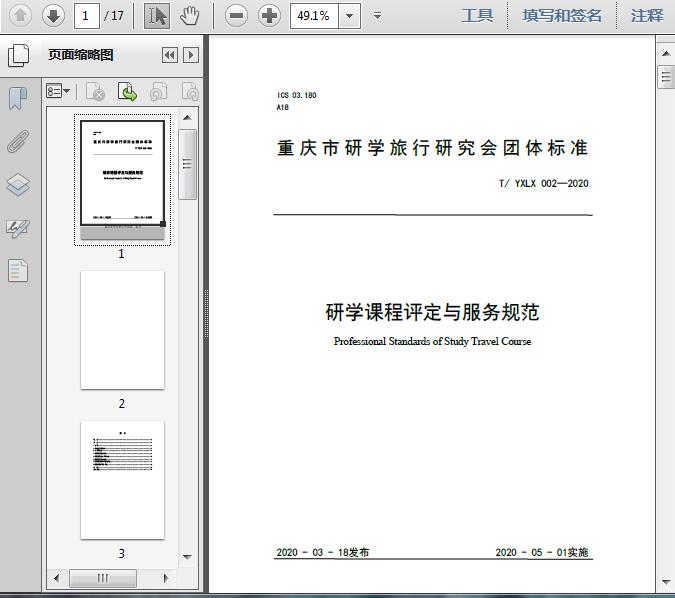Click the extract pages green arrow icon
Viewport: 675px width, 598px height.
(x=127, y=91)
